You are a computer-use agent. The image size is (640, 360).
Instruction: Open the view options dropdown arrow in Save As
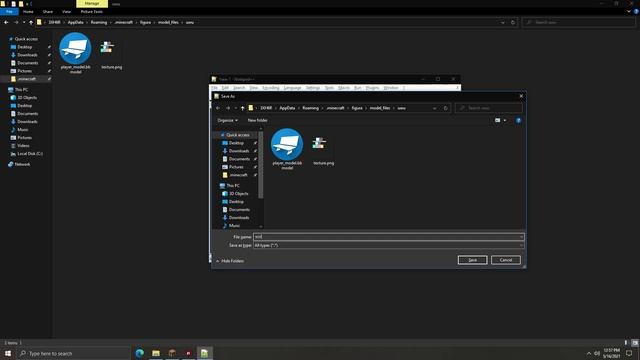(x=505, y=120)
